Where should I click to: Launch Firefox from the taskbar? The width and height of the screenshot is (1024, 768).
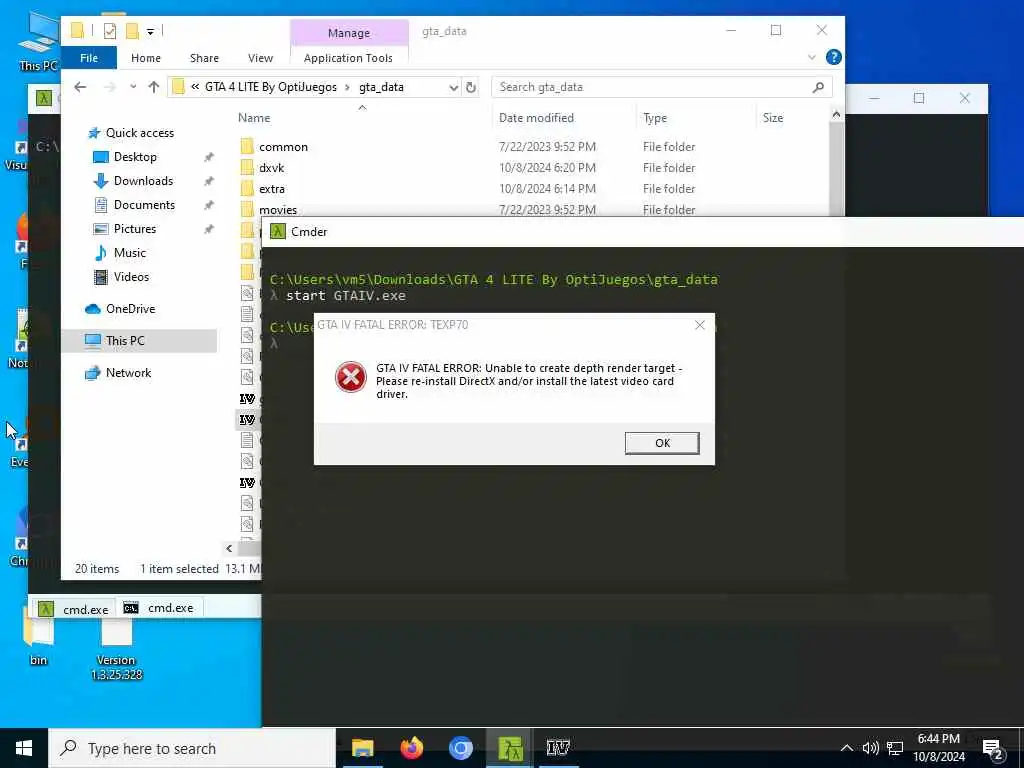click(411, 748)
